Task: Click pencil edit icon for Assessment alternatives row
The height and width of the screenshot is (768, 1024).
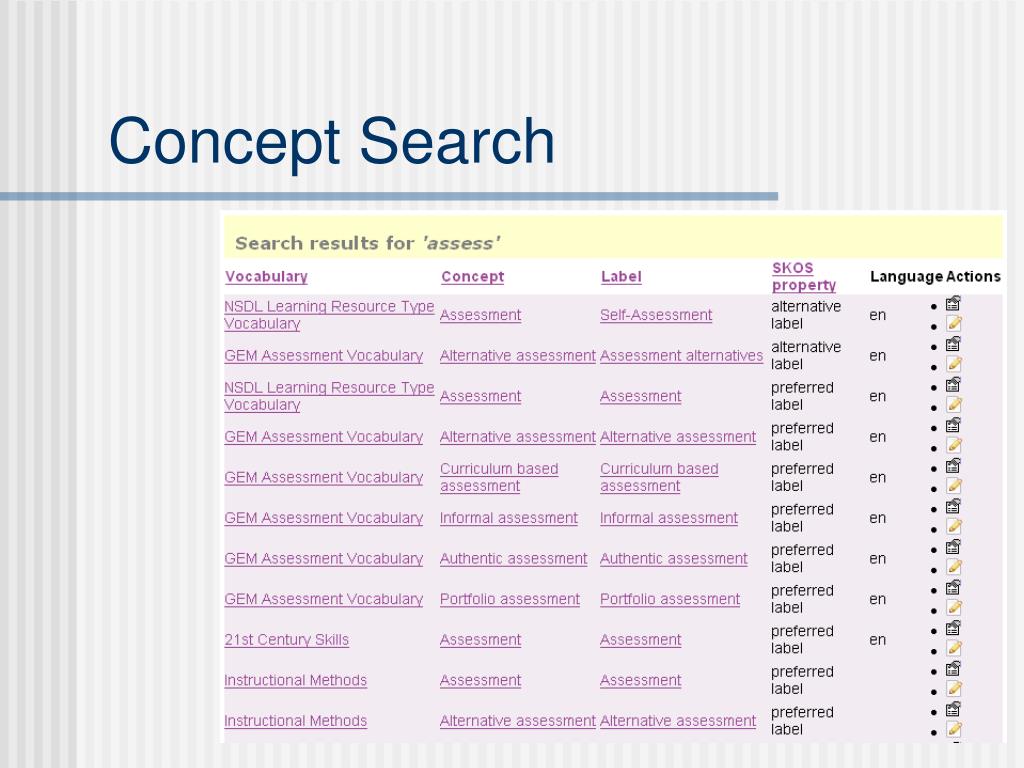Action: coord(953,364)
